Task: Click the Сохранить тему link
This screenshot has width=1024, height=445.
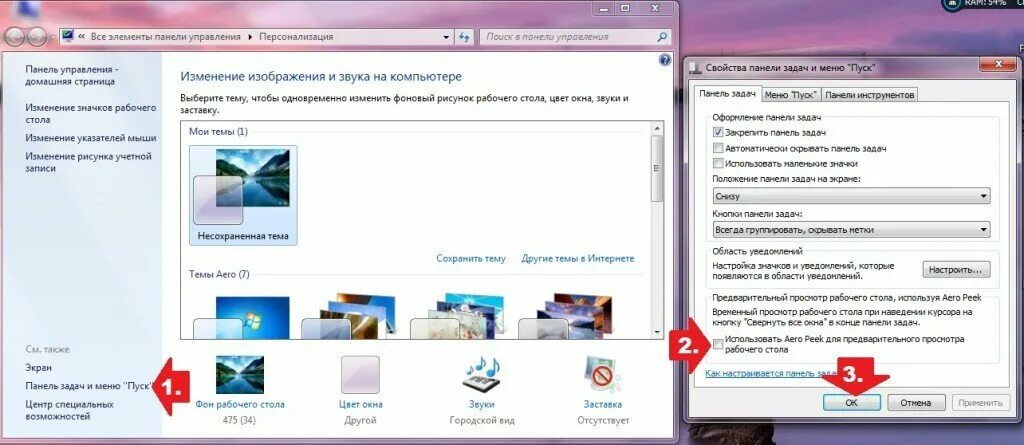Action: pyautogui.click(x=471, y=258)
